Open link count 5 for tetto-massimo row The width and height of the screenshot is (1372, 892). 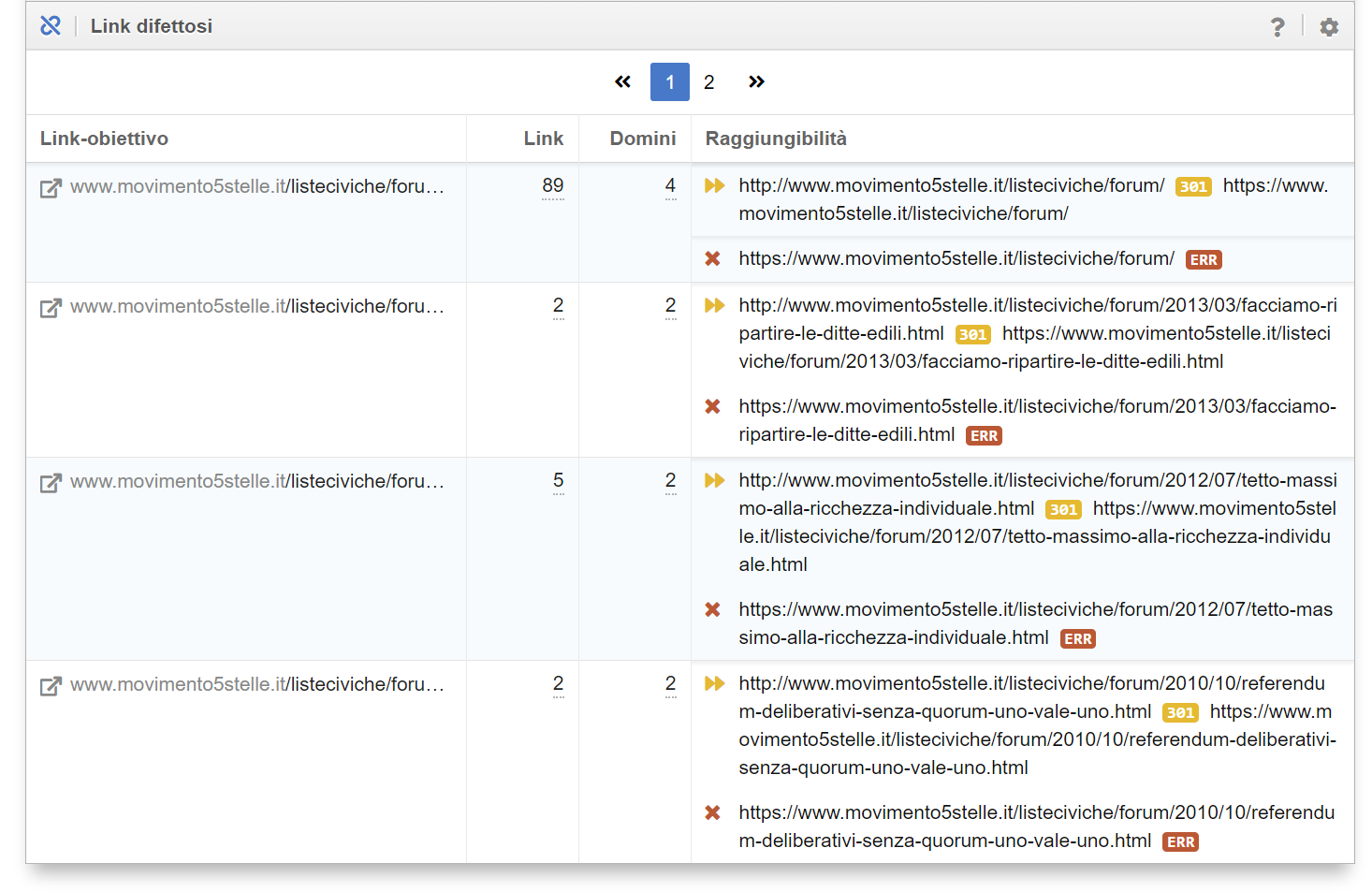559,481
